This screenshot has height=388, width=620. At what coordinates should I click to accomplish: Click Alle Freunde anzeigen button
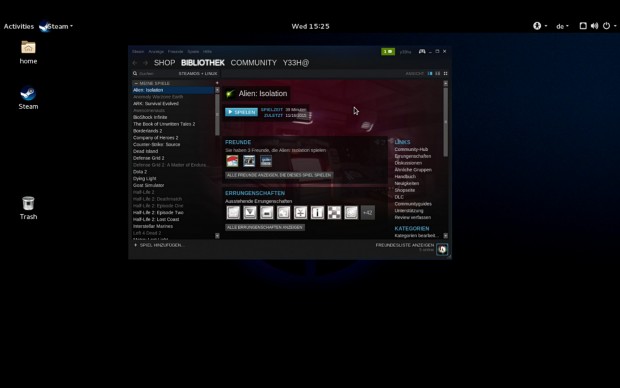pos(279,175)
